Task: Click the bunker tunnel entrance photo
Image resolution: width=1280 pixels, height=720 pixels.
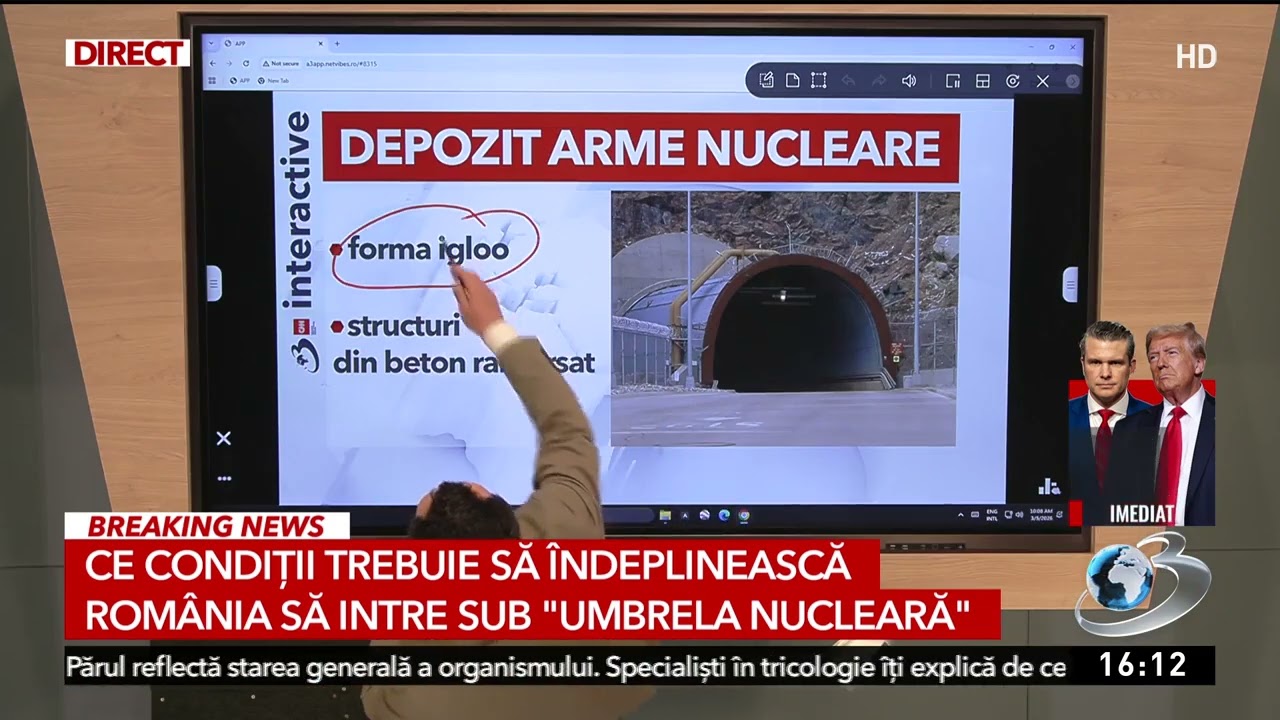Action: 785,318
